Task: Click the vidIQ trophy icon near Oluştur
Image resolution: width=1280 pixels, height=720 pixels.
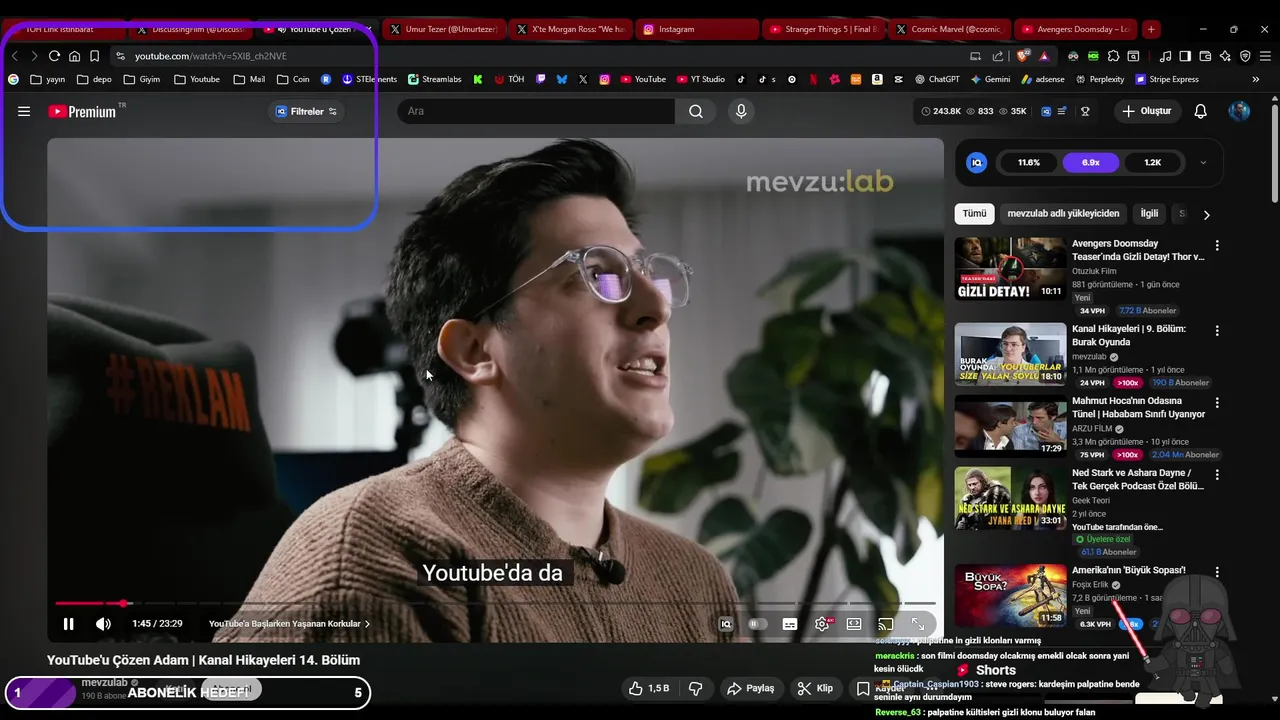Action: pos(1085,111)
